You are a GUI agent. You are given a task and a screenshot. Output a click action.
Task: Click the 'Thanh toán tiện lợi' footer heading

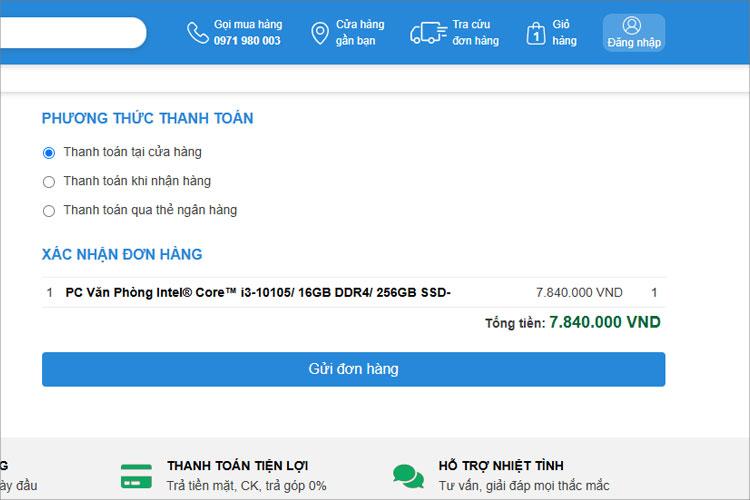pyautogui.click(x=237, y=466)
